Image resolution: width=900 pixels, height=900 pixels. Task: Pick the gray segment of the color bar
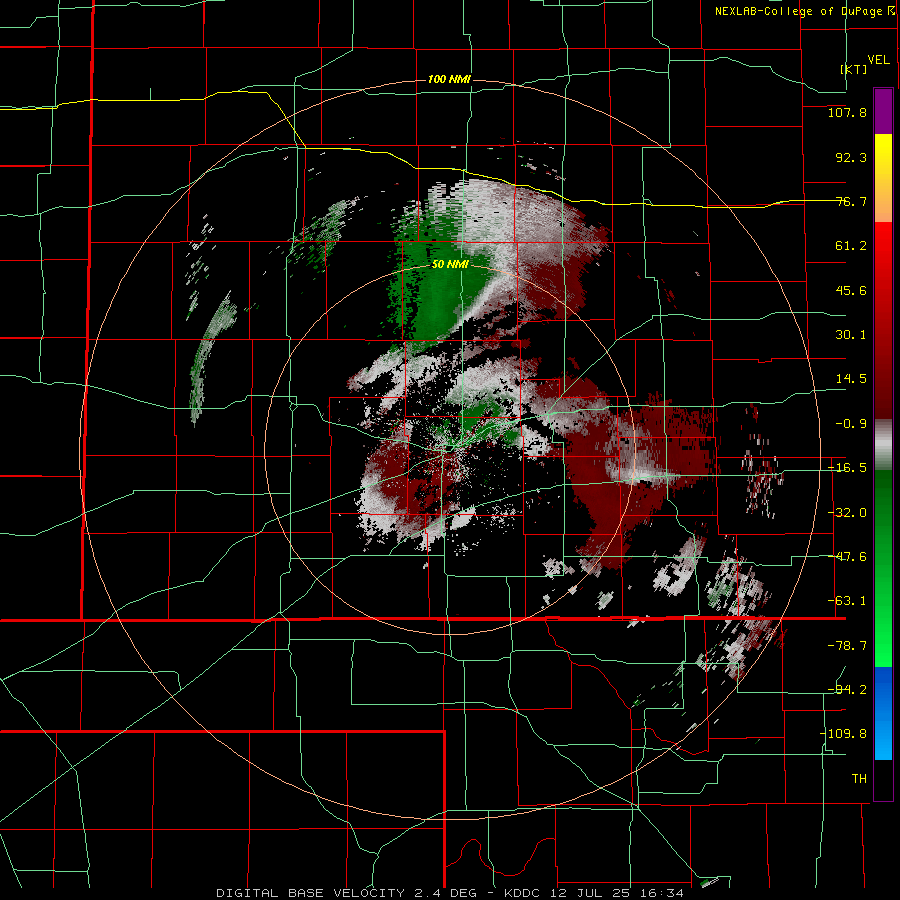tap(883, 444)
